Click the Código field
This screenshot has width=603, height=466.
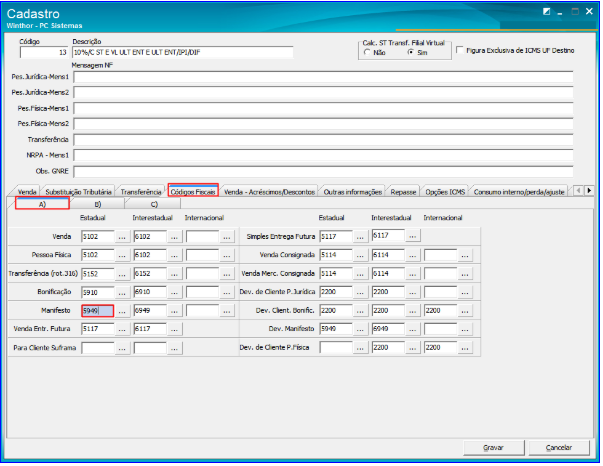pyautogui.click(x=44, y=52)
